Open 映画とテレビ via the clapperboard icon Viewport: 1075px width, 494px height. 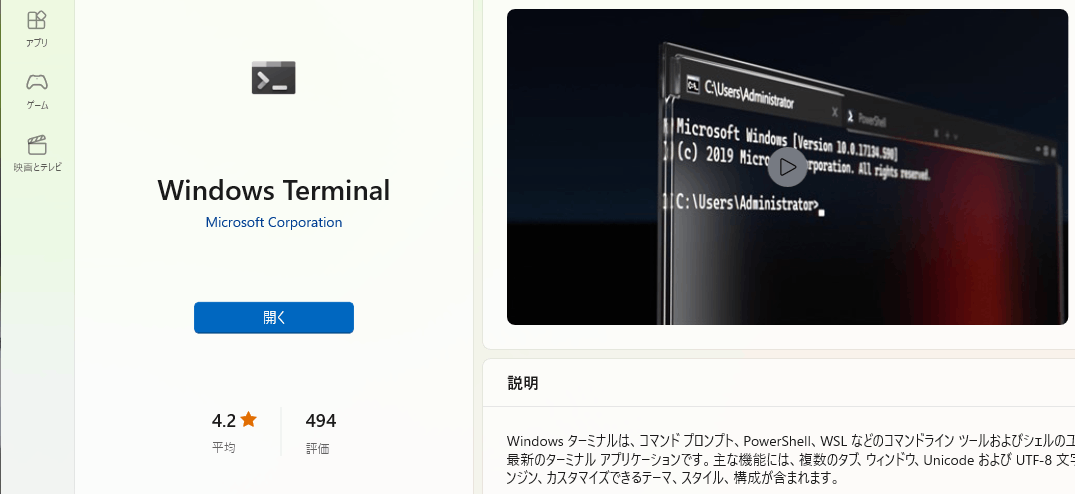point(37,153)
